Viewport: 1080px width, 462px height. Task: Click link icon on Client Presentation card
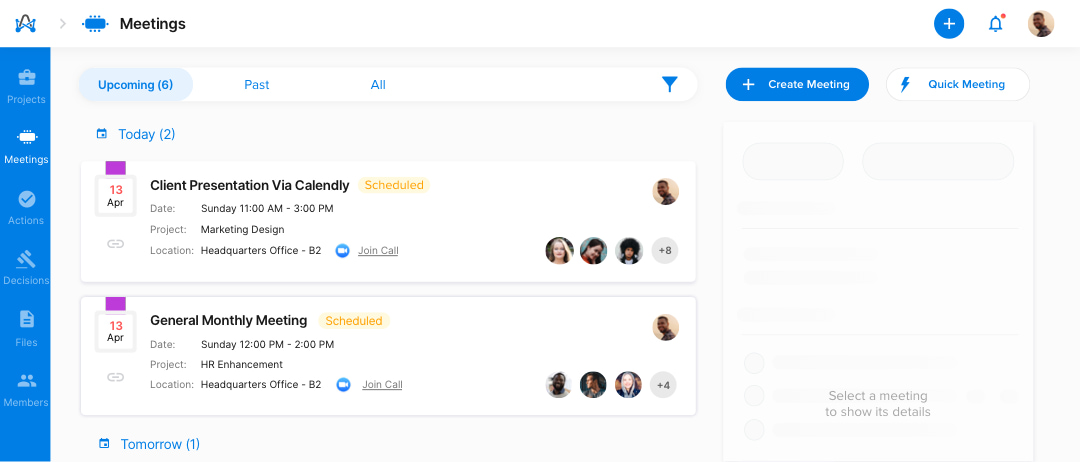115,244
